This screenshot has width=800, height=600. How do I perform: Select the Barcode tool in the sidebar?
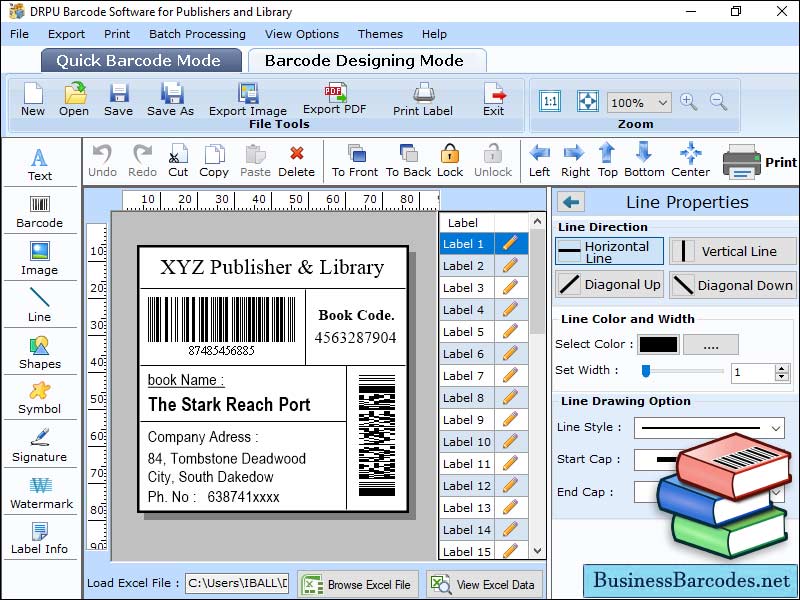tap(39, 208)
